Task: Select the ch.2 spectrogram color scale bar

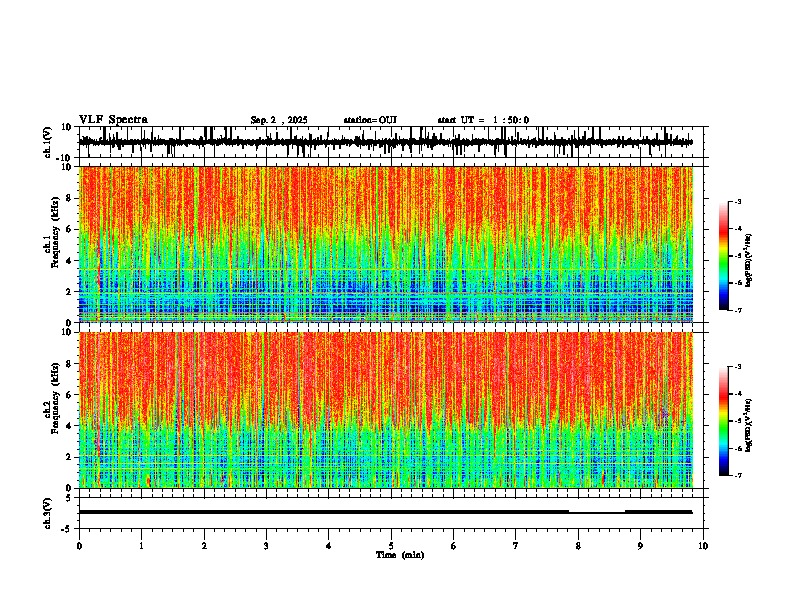Action: tap(723, 421)
